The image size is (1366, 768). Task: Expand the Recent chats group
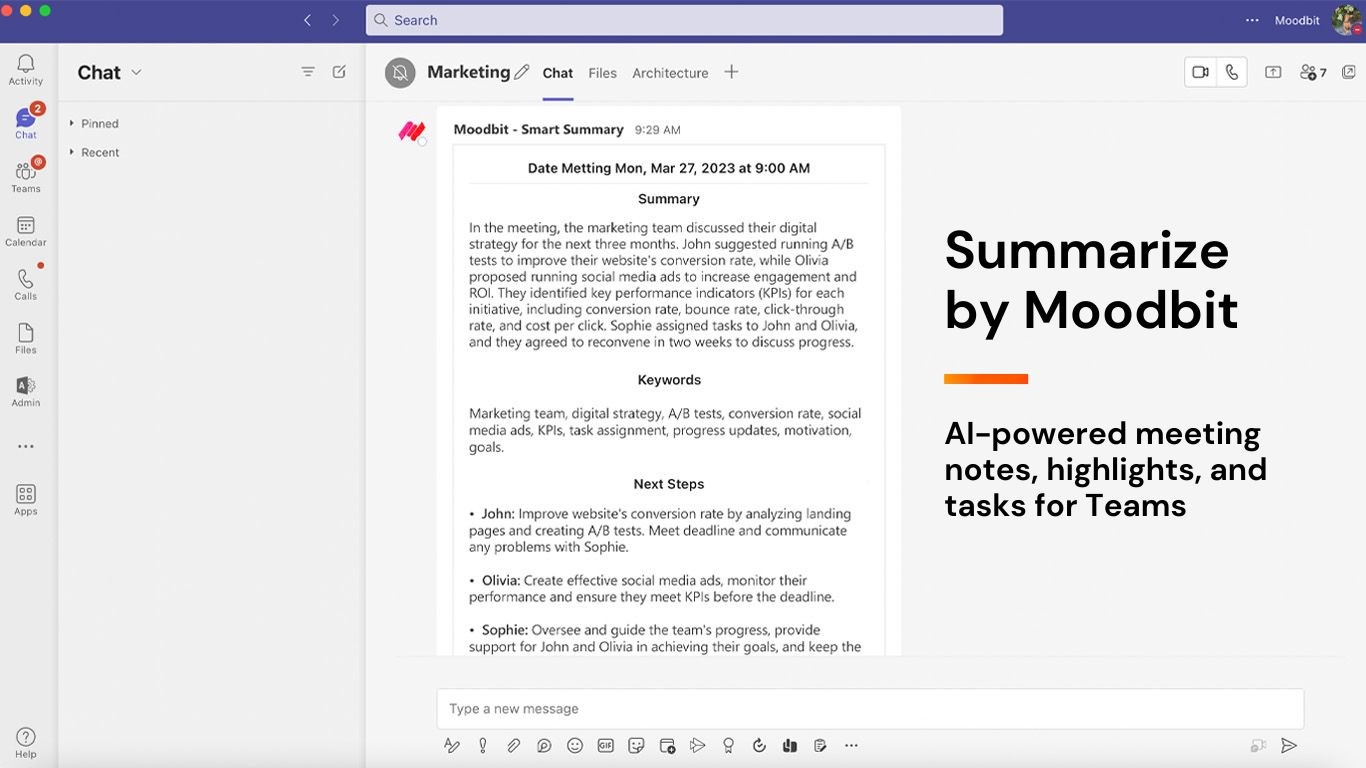tap(94, 153)
